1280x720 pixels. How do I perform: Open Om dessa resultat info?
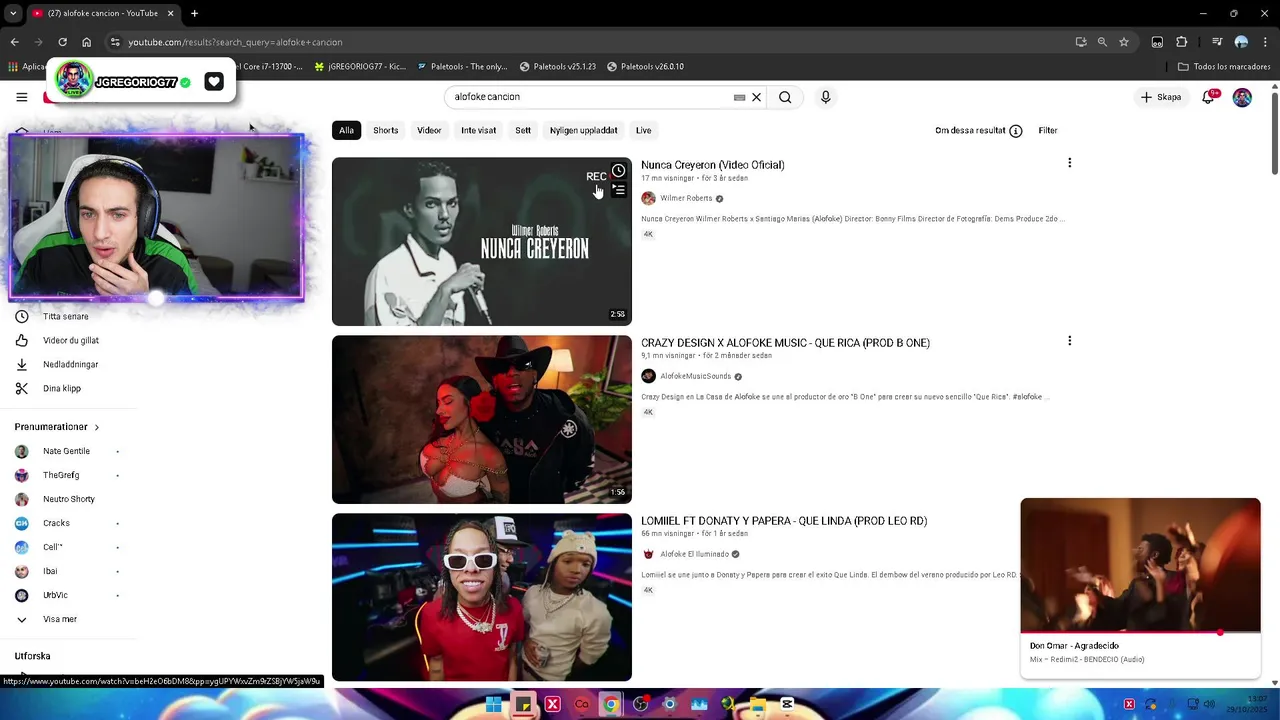(978, 131)
